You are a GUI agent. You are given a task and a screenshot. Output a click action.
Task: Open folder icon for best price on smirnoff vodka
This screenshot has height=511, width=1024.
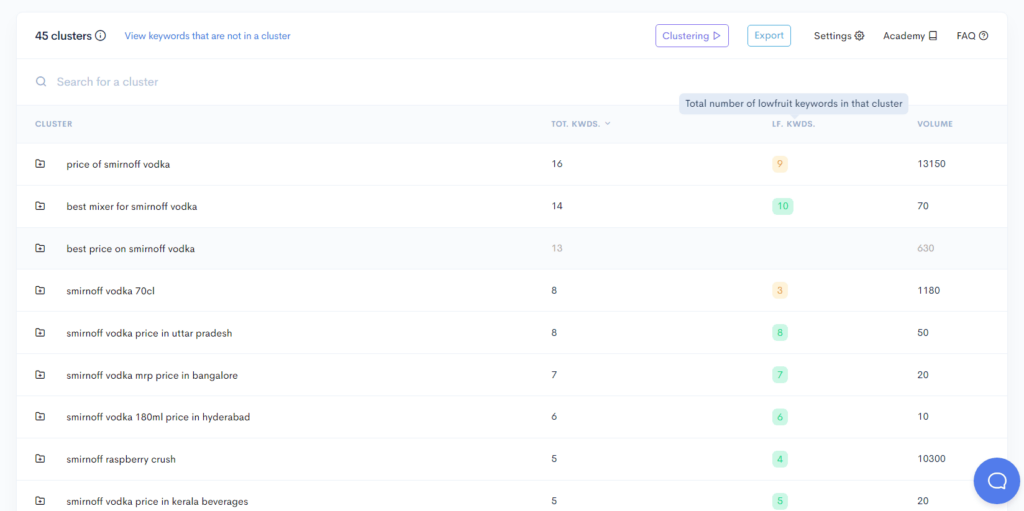tap(40, 248)
